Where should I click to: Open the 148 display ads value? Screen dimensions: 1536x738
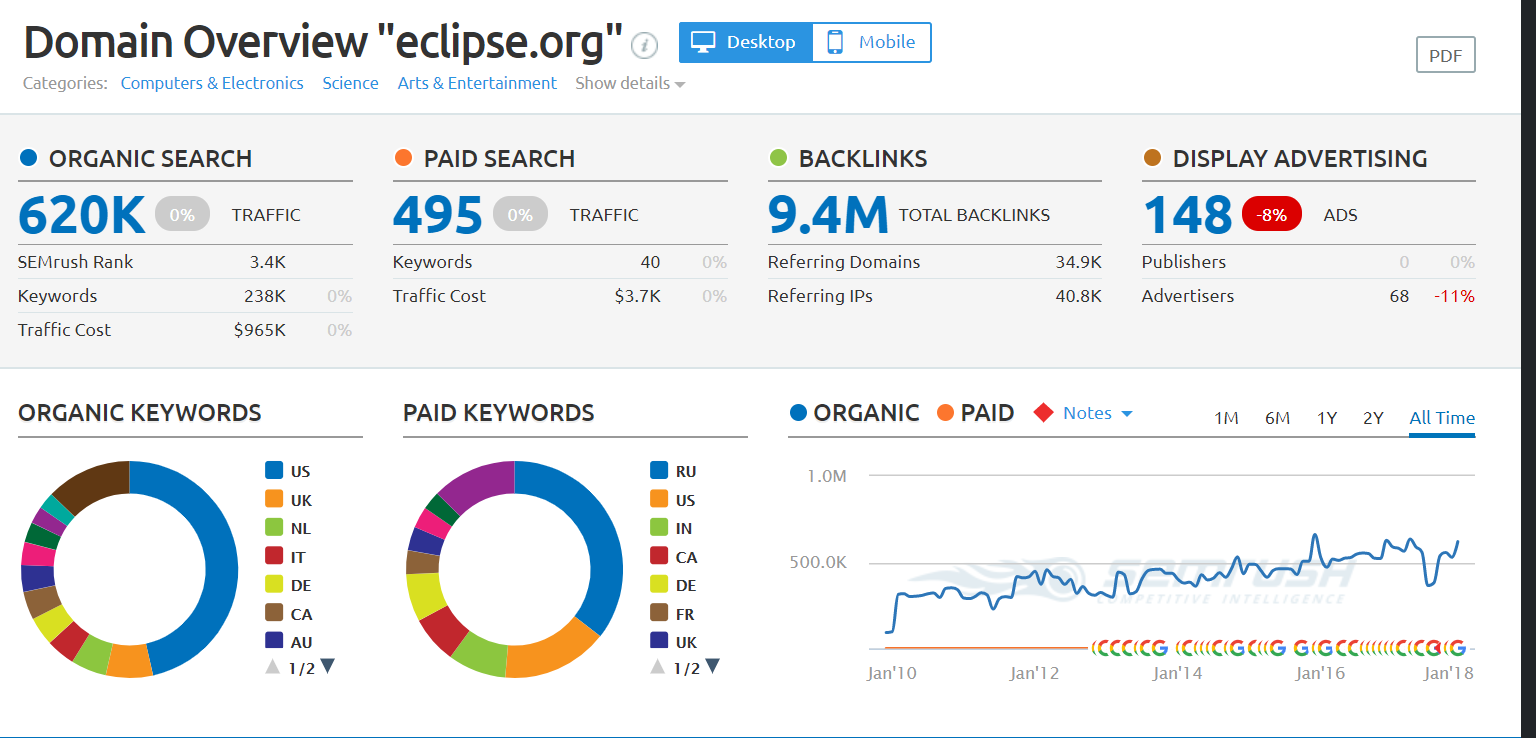(x=1187, y=214)
